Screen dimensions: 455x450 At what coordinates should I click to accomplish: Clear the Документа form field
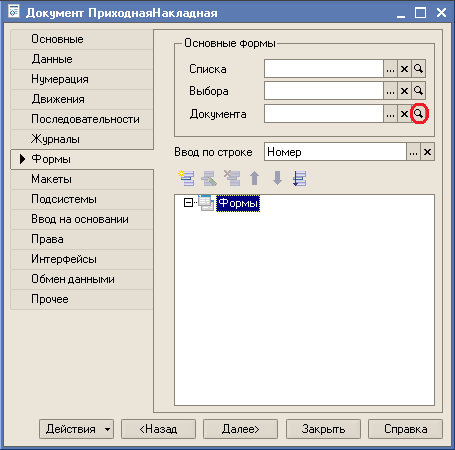pyautogui.click(x=404, y=114)
